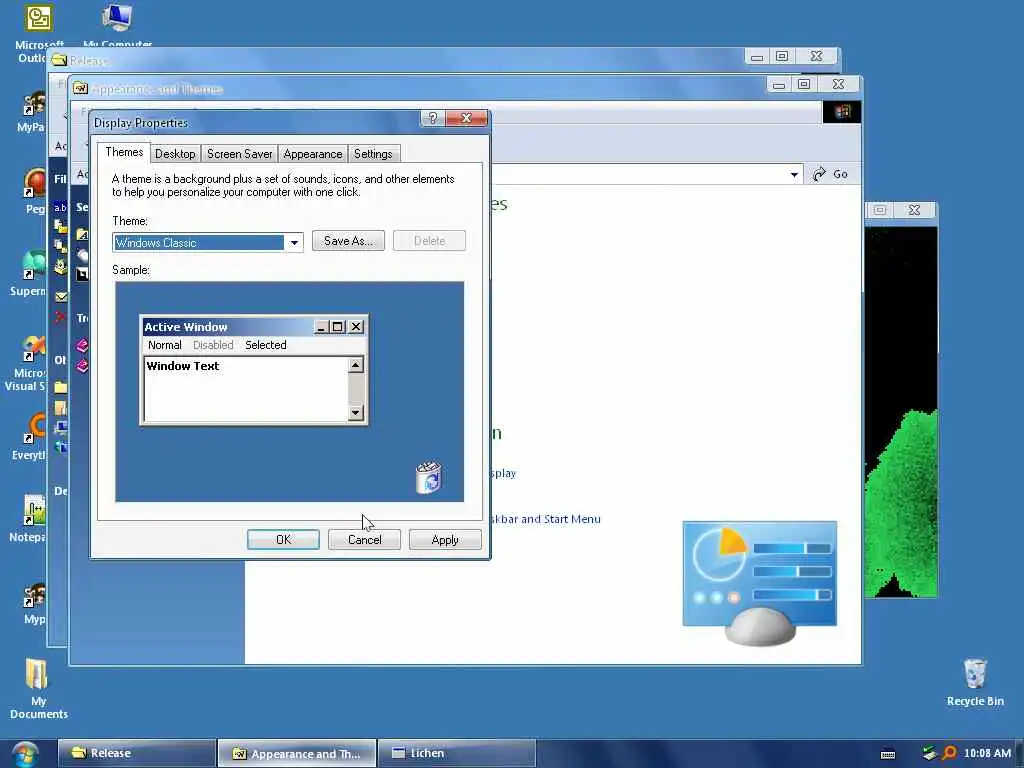Go to the Settings tab

tap(373, 154)
